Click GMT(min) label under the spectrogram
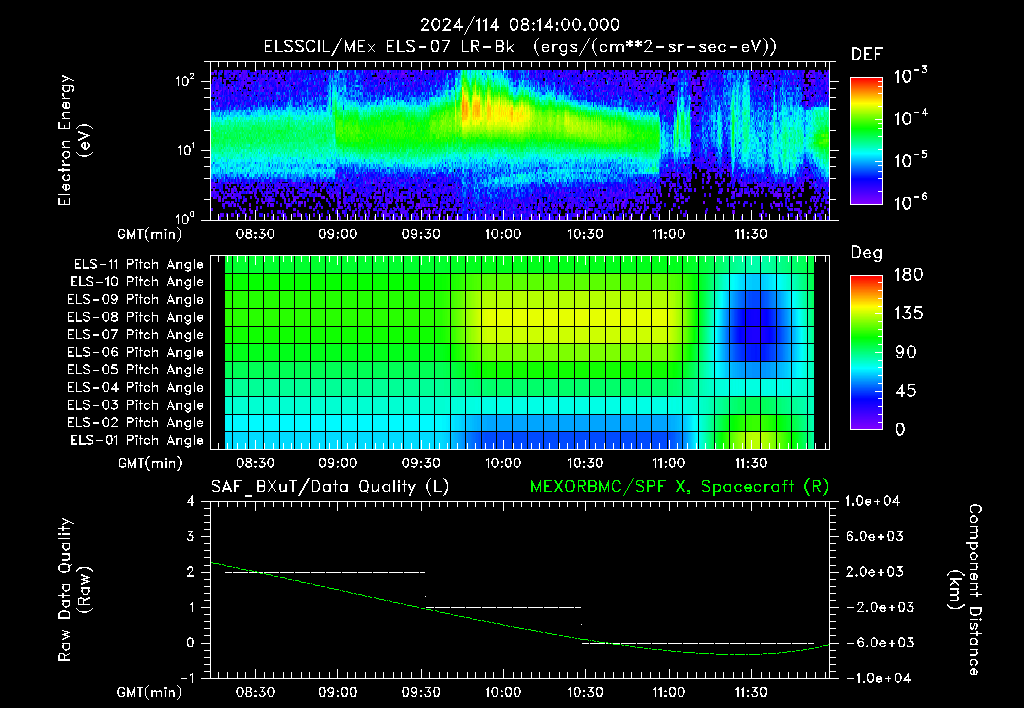 point(150,234)
